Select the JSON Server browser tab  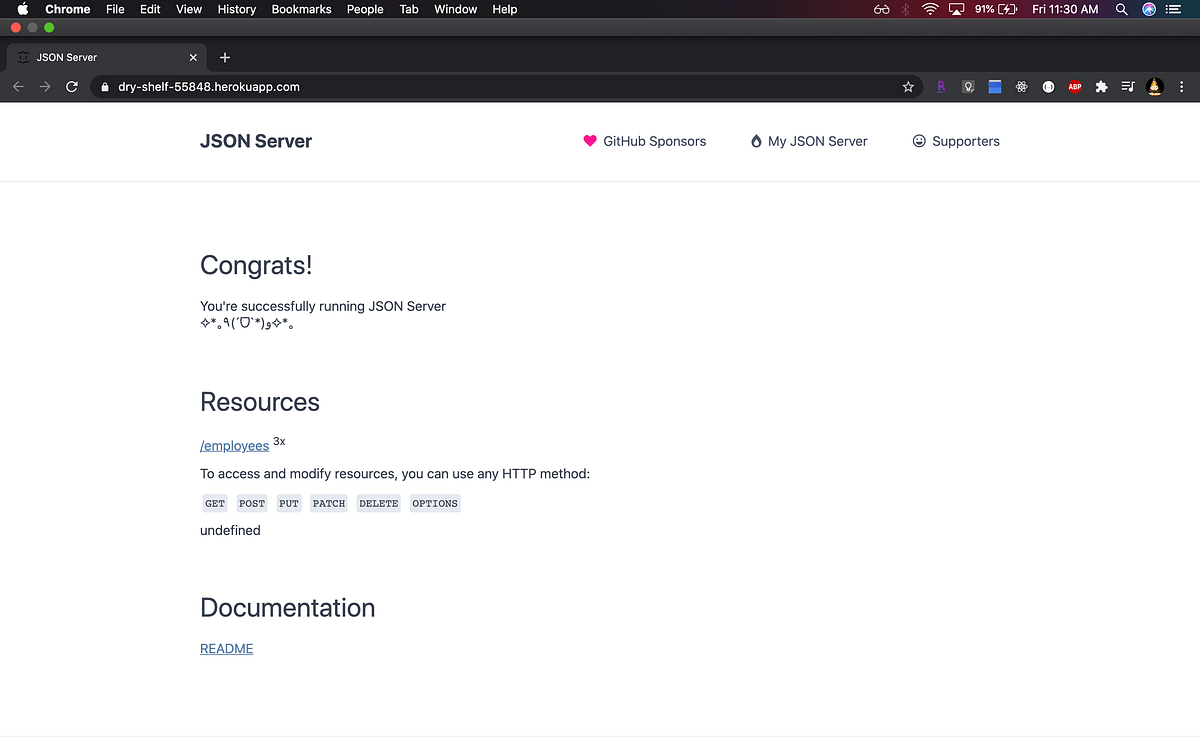coord(105,57)
